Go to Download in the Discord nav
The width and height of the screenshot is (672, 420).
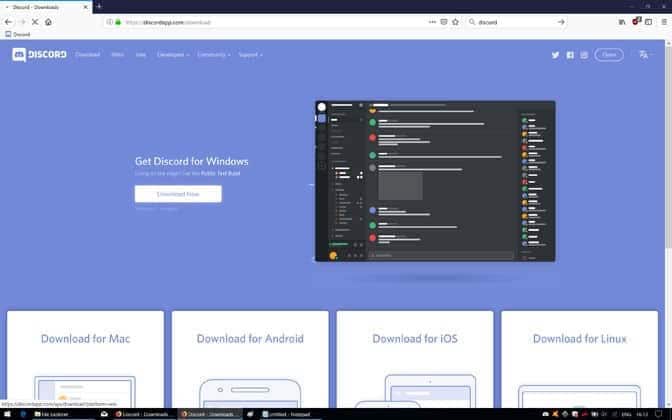coord(87,54)
